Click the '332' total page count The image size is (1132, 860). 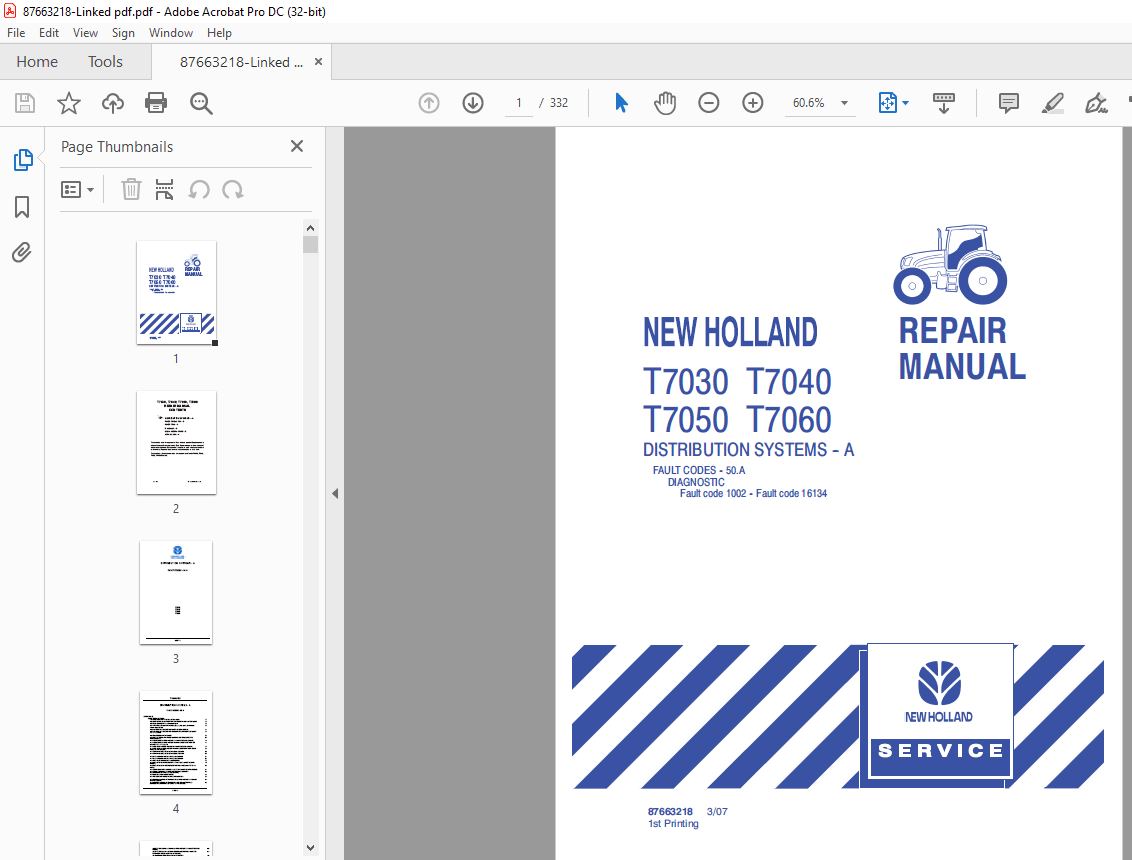point(559,103)
